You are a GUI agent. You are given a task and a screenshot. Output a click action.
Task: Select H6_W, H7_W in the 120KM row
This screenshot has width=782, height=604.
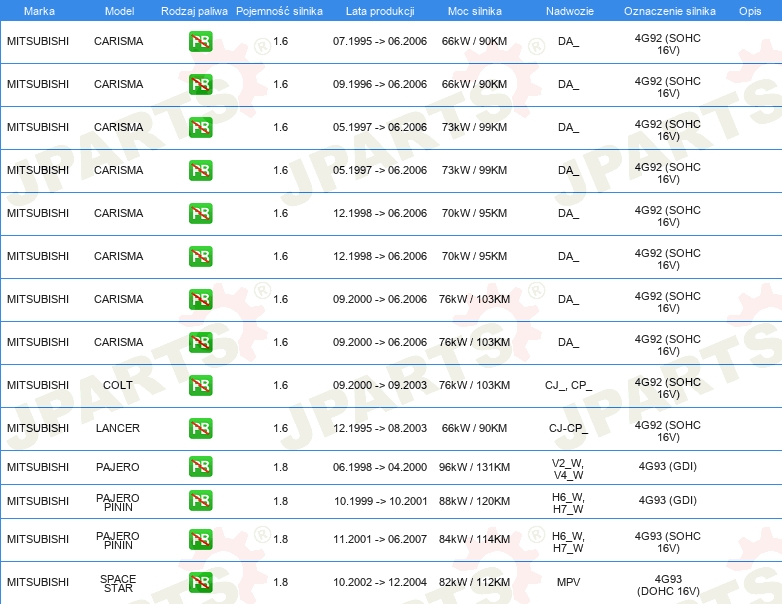(x=568, y=503)
